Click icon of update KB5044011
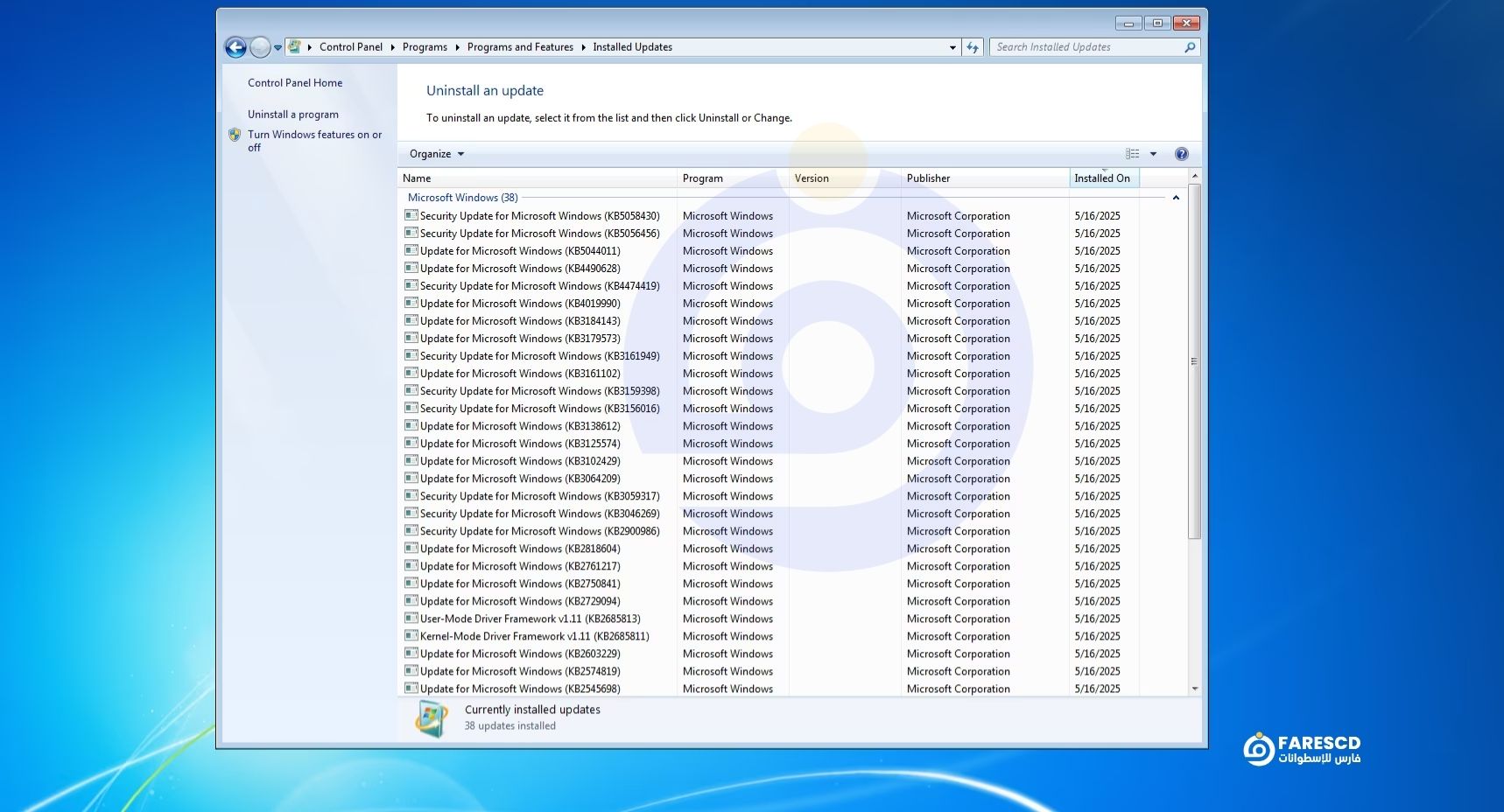 pos(411,250)
